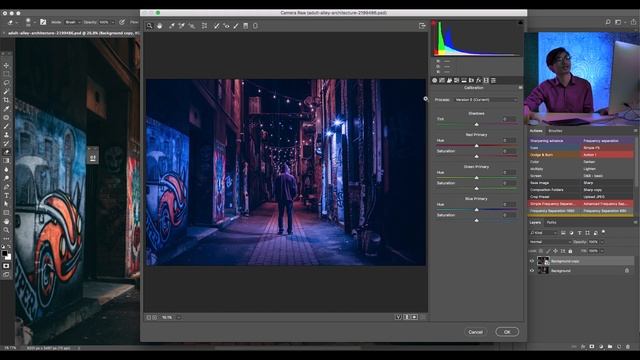The image size is (640, 360).
Task: Open the layer Fill dropdown arrow
Action: pyautogui.click(x=602, y=251)
